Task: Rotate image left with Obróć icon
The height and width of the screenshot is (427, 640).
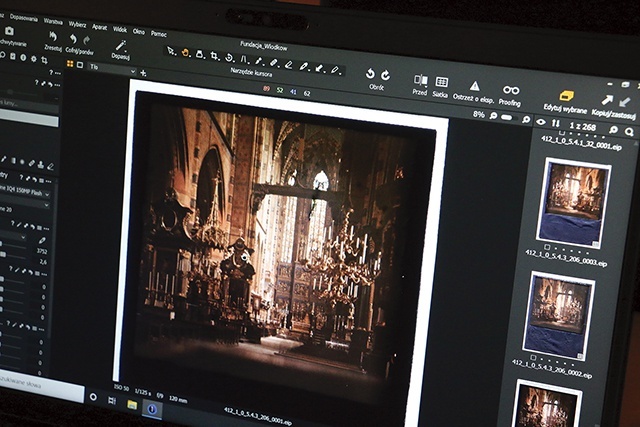Action: coord(370,73)
